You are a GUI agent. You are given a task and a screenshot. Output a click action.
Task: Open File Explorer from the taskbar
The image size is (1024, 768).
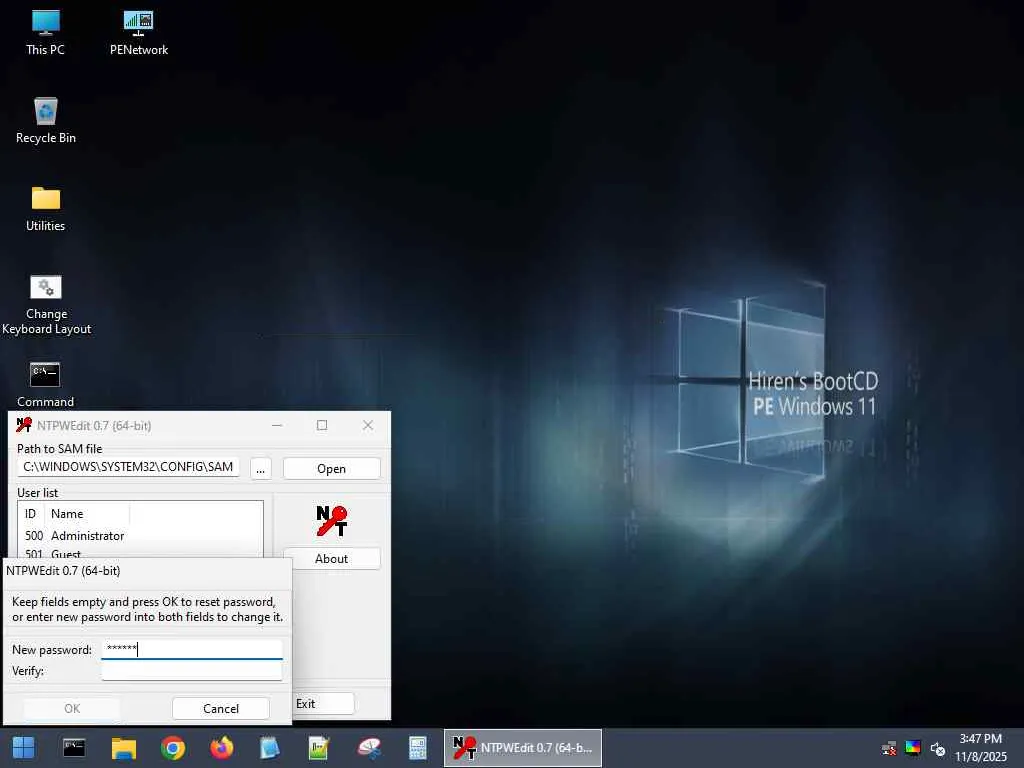pyautogui.click(x=123, y=748)
